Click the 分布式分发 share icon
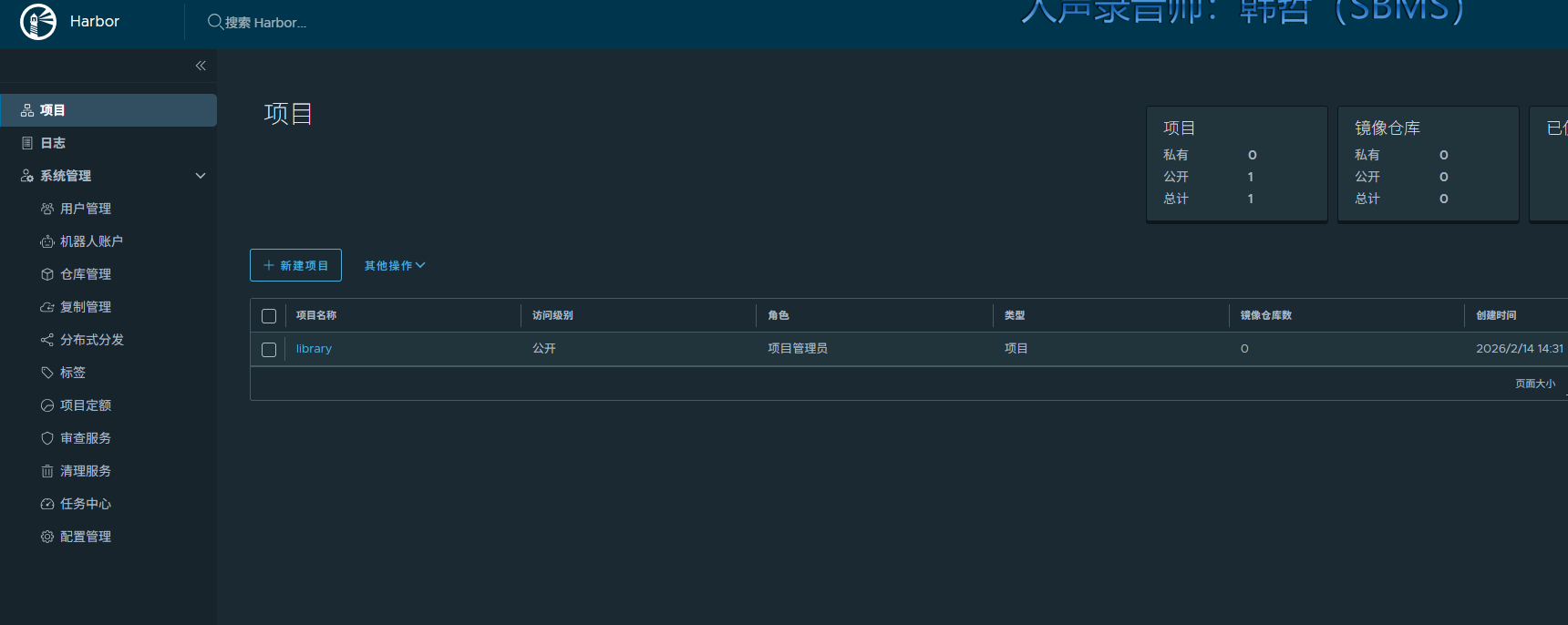The width and height of the screenshot is (1568, 625). 47,340
